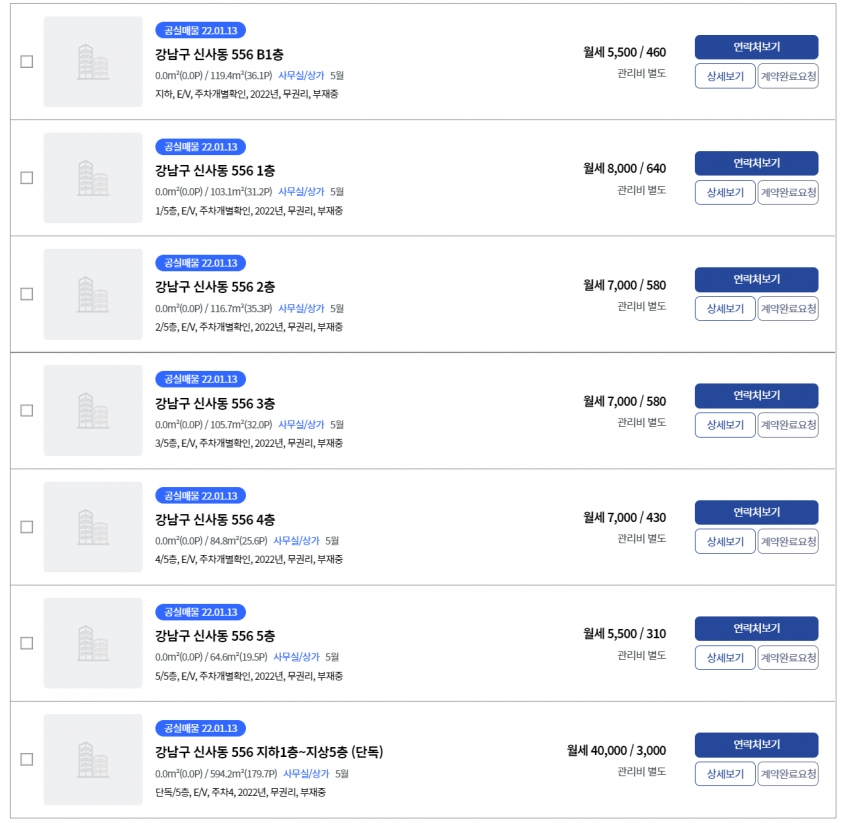The height and width of the screenshot is (823, 841).
Task: Open the building thumbnail for the 4층 listing
Action: coord(93,527)
